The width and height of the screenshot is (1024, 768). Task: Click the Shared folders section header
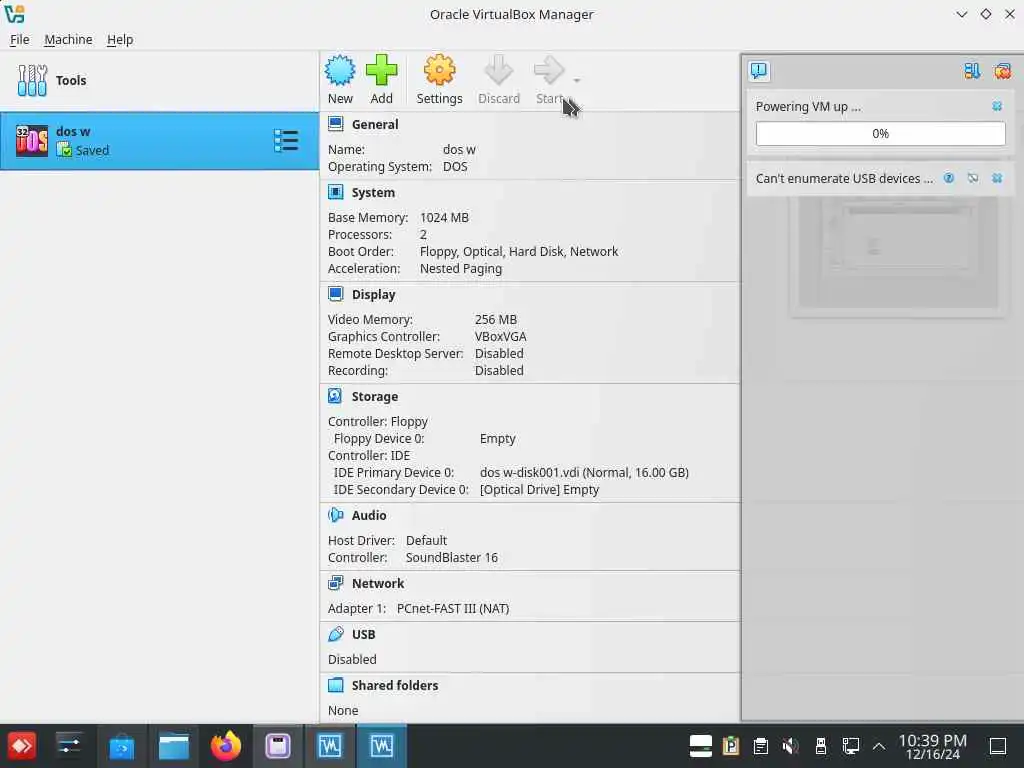(x=395, y=685)
